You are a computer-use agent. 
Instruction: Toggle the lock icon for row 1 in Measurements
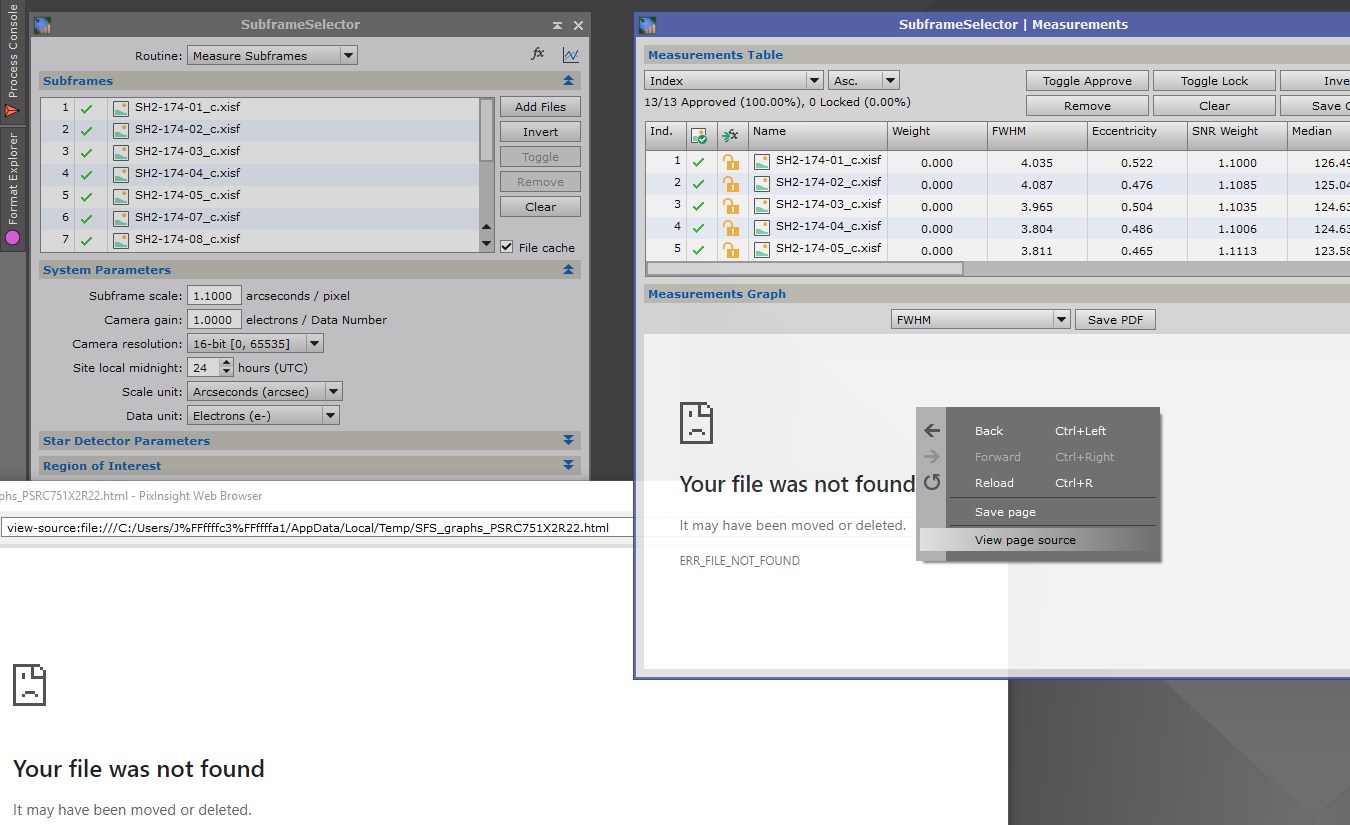(731, 162)
